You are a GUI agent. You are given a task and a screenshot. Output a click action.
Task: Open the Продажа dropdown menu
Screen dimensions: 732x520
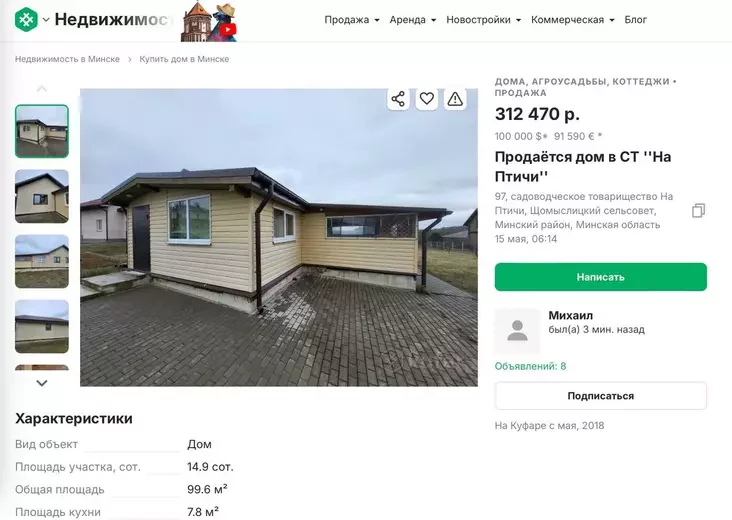coord(352,20)
